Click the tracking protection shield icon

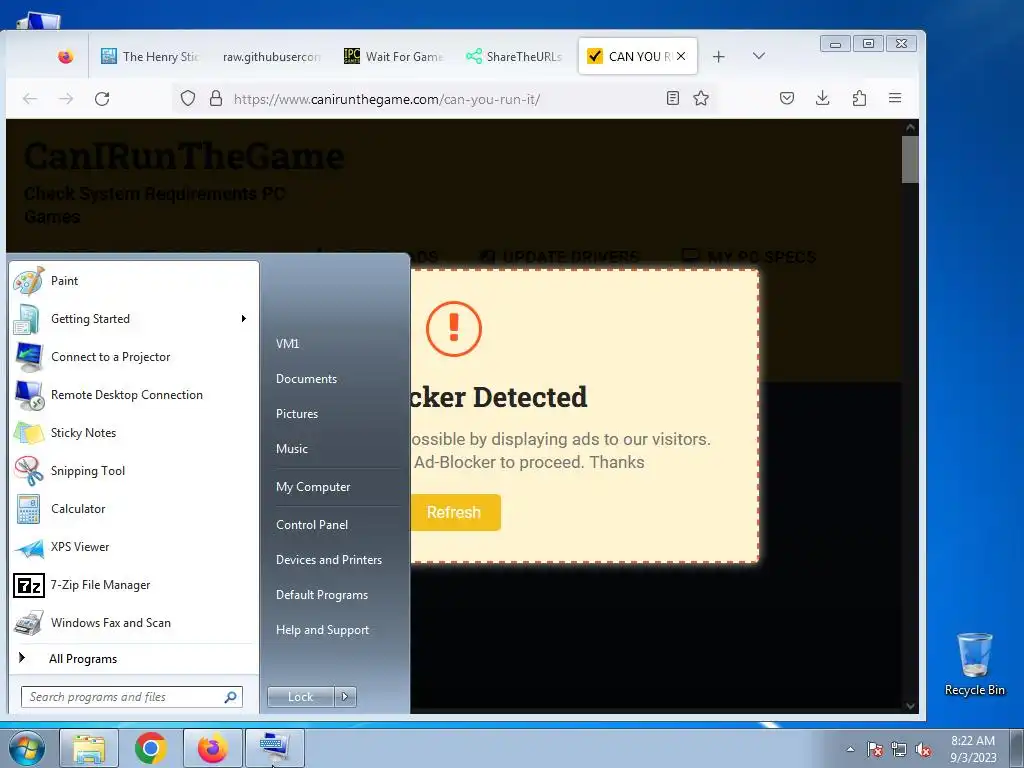(188, 99)
